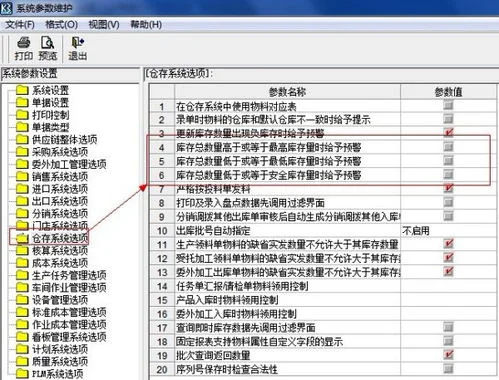The width and height of the screenshot is (499, 380).
Task: Click folder icon next to 供应链整体选项
Action: [22, 139]
